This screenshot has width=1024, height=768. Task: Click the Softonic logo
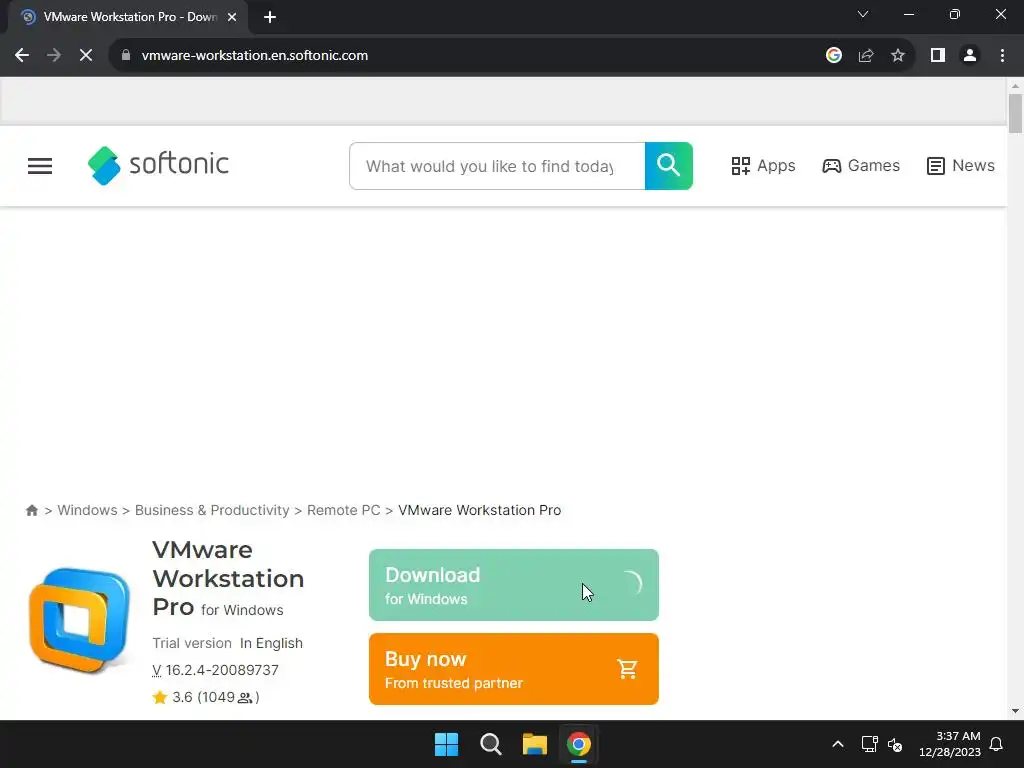(159, 165)
